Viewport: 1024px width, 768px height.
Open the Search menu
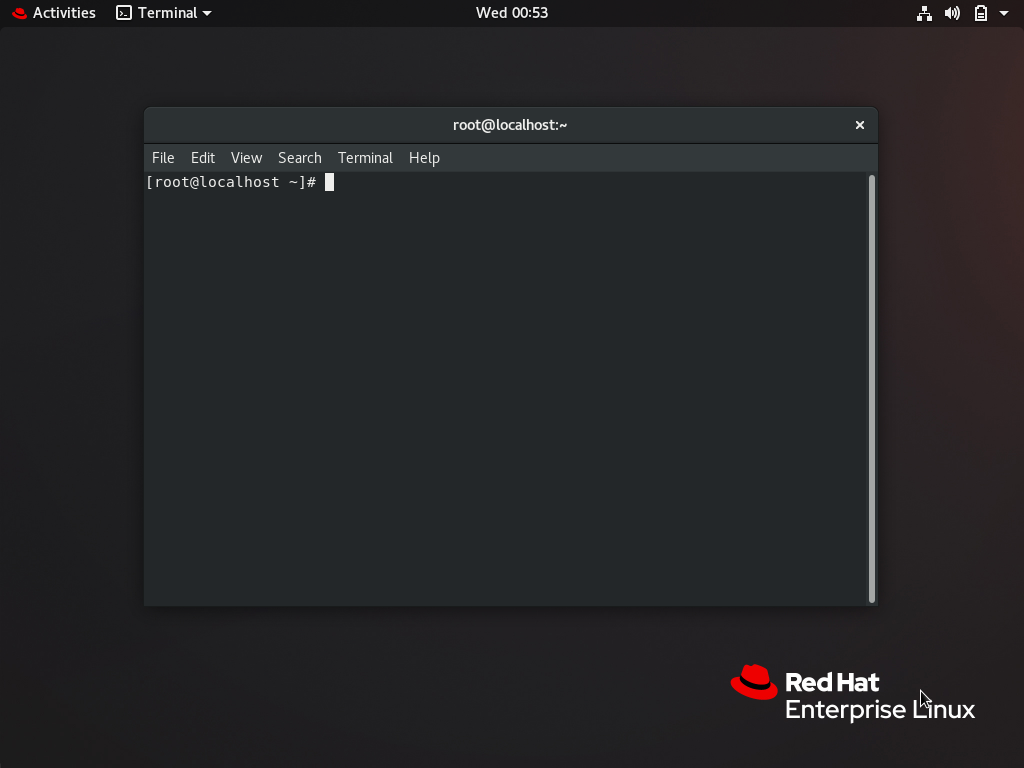tap(300, 158)
